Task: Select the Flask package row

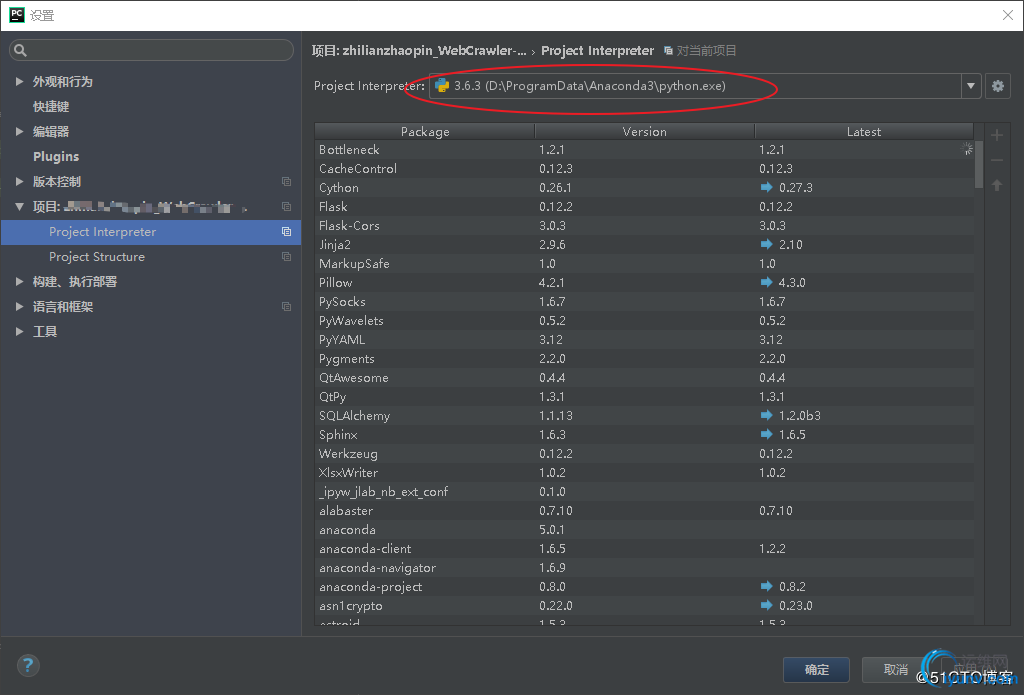Action: click(x=644, y=206)
